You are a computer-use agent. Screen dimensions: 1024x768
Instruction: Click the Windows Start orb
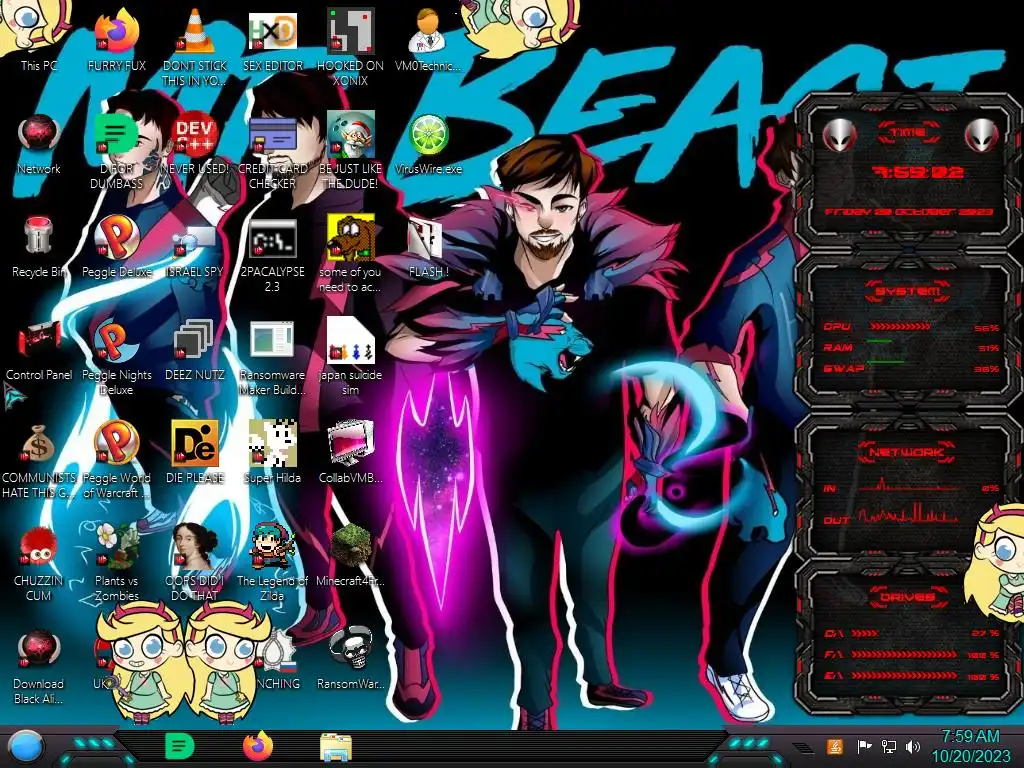pyautogui.click(x=26, y=747)
